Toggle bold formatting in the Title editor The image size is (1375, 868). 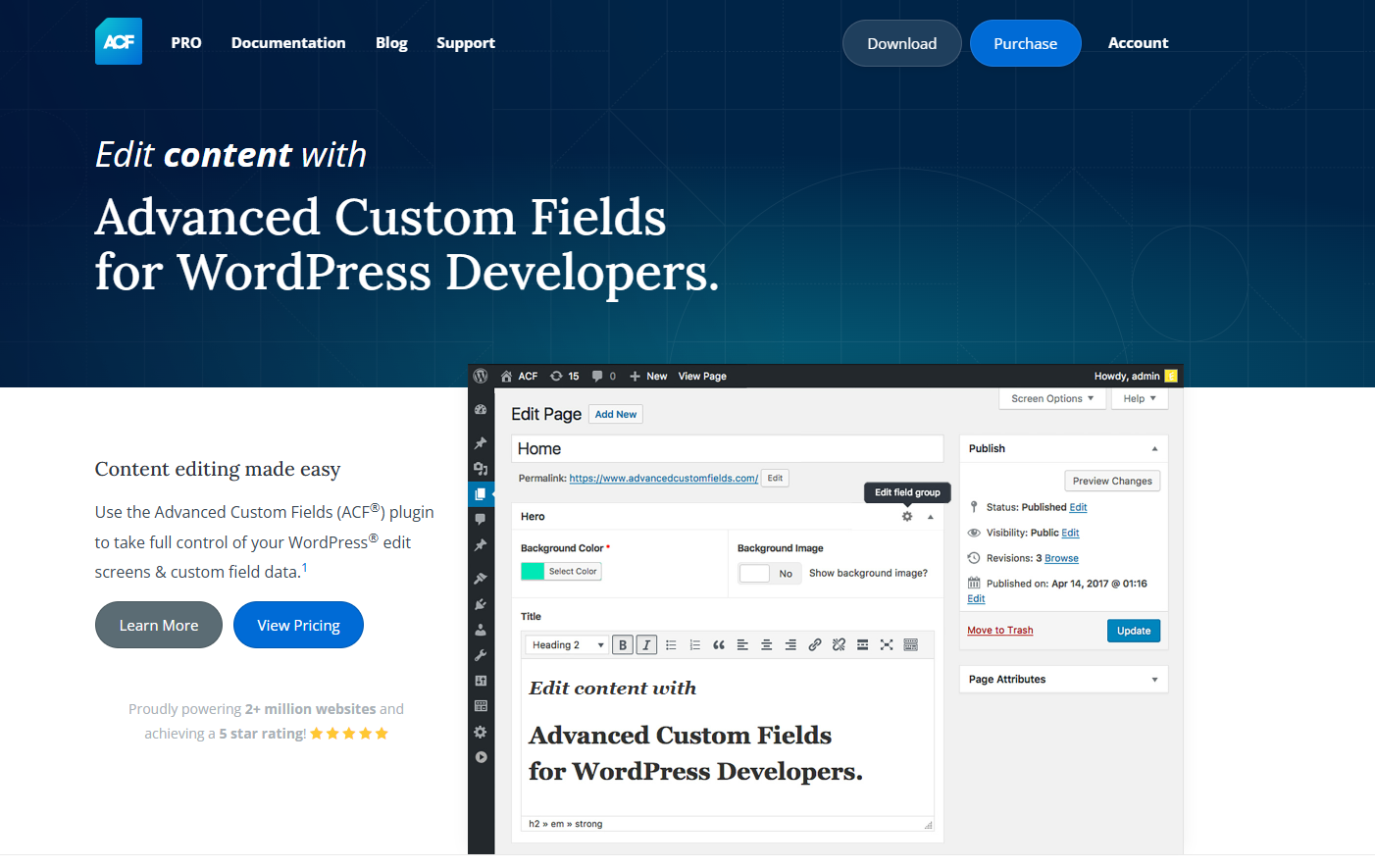click(623, 644)
